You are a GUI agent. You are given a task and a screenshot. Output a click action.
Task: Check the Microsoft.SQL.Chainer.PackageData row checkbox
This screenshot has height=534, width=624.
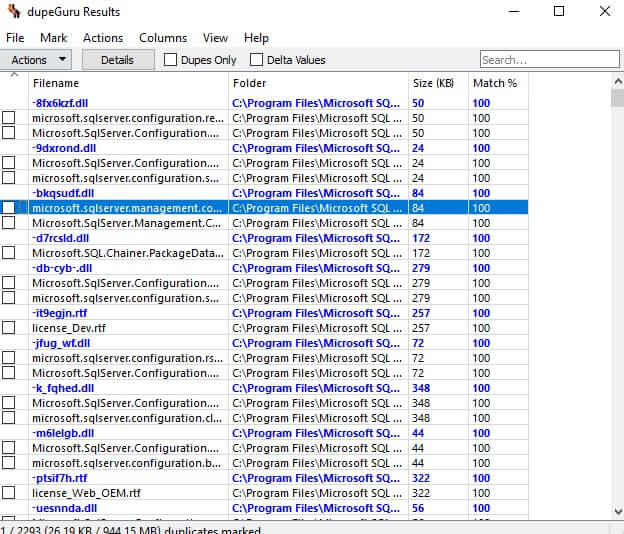click(9, 253)
